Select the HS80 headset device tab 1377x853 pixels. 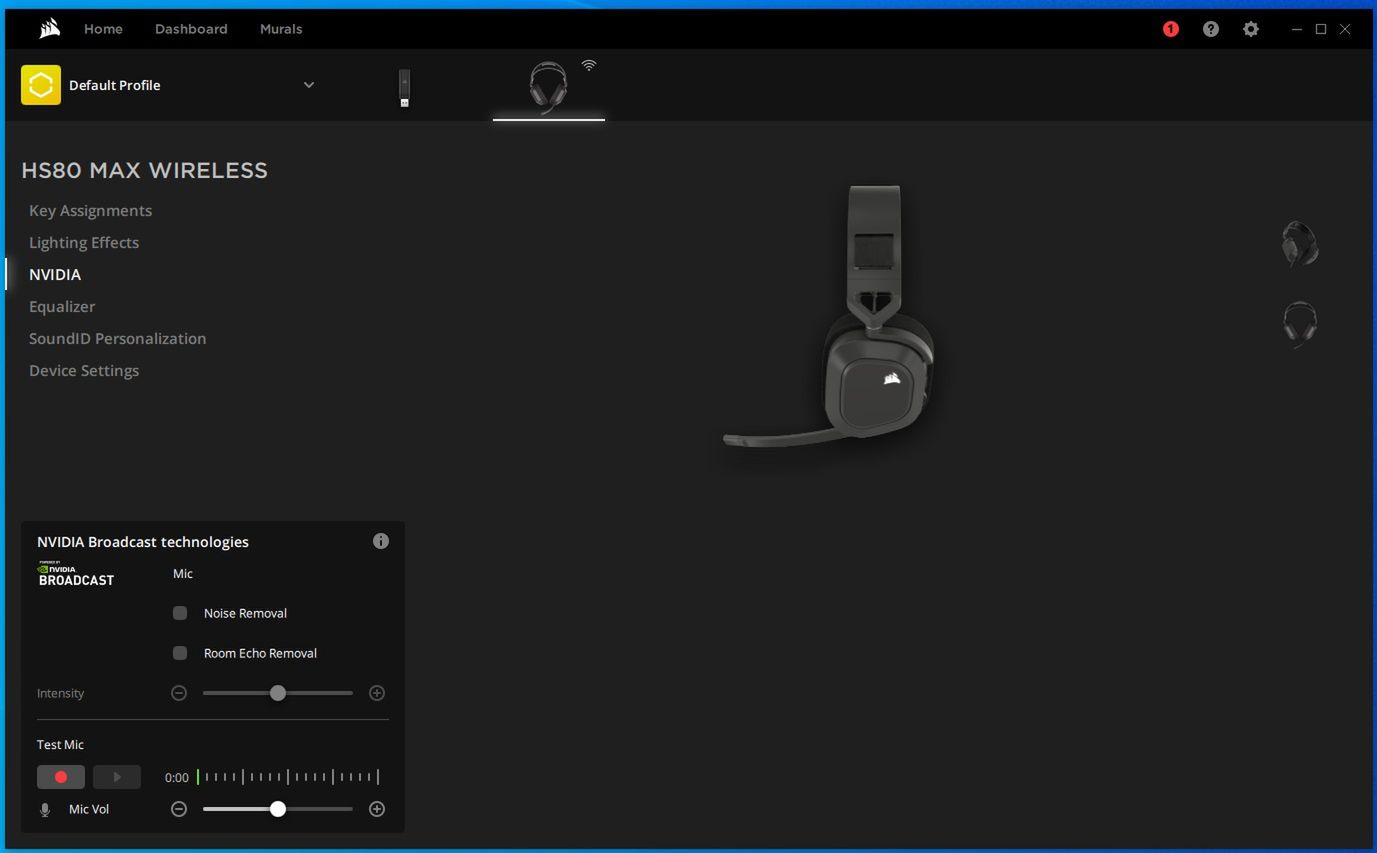tap(548, 88)
